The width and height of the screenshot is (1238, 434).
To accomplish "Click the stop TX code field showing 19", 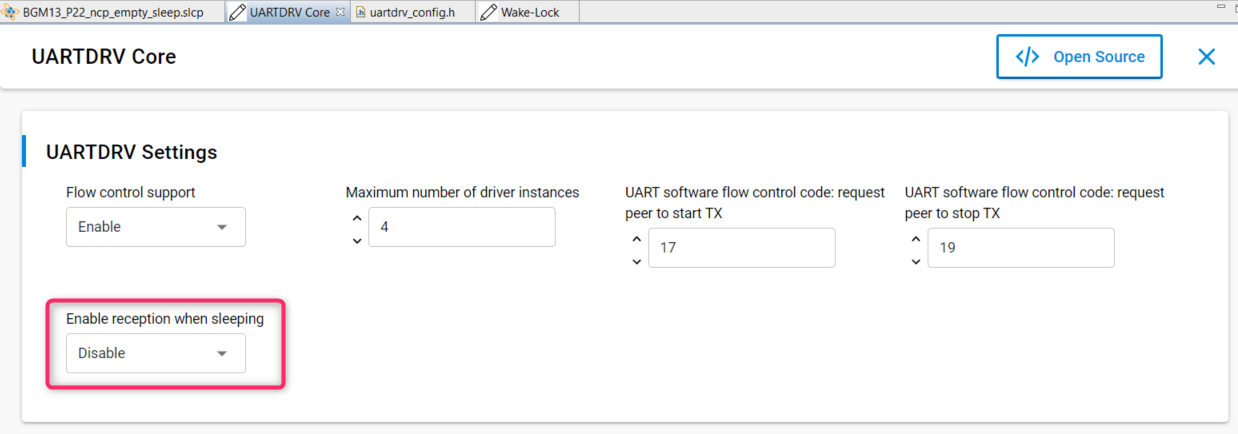I will (x=1020, y=248).
